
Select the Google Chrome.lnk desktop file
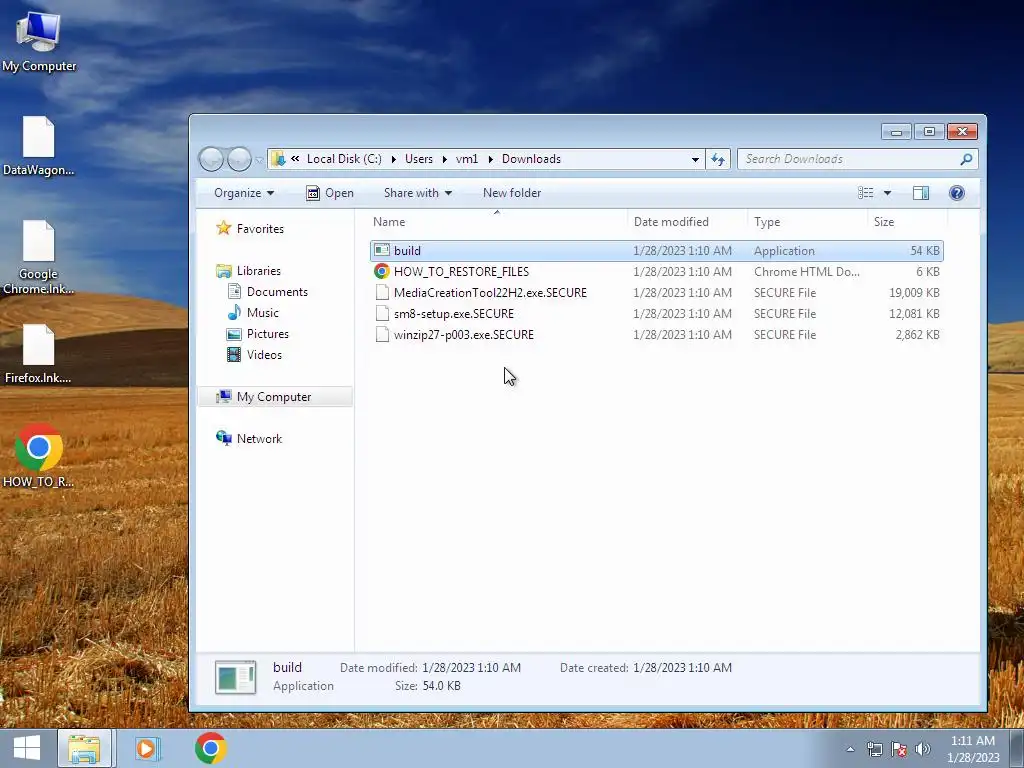[39, 257]
